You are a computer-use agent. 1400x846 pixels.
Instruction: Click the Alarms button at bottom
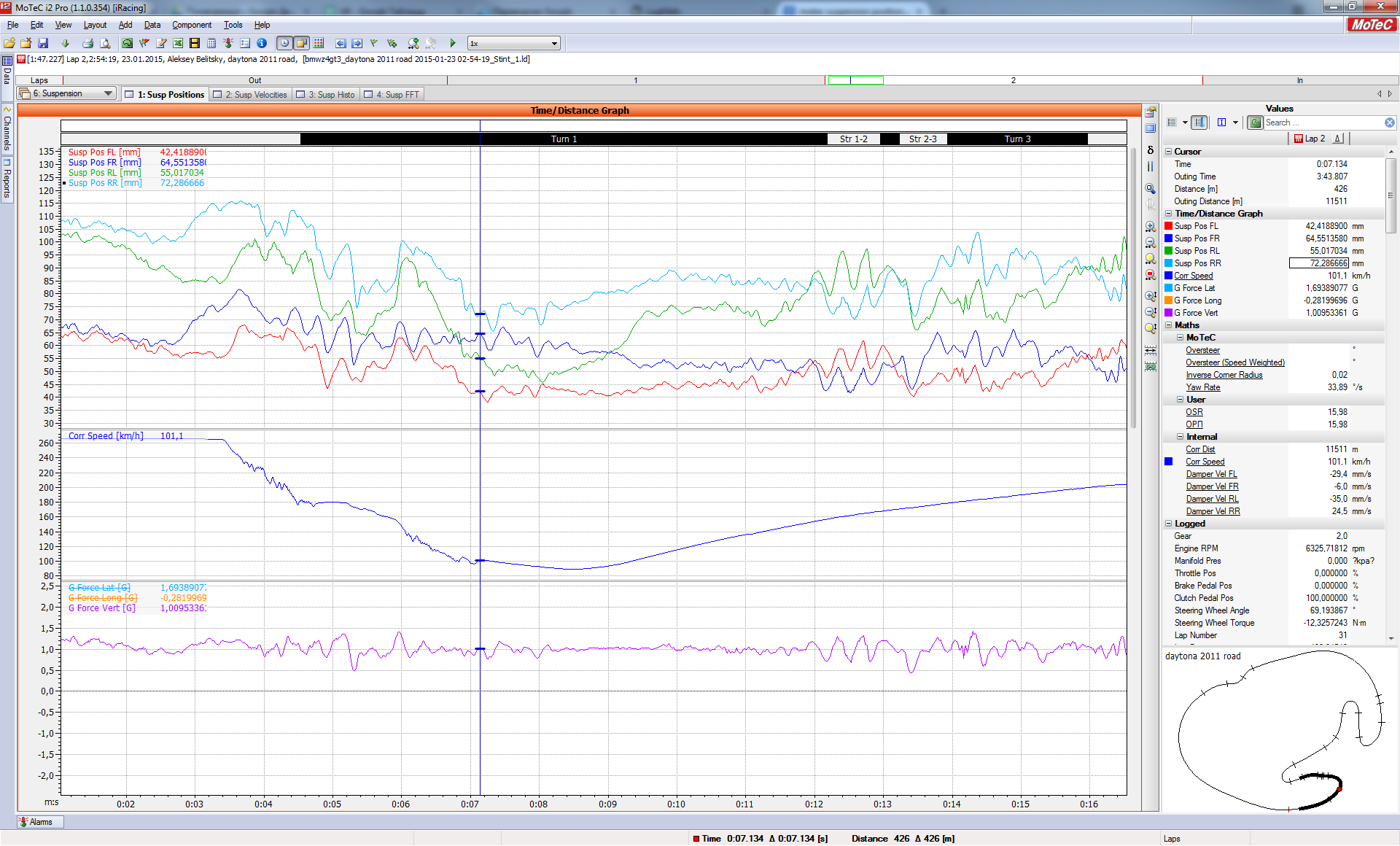coord(40,822)
